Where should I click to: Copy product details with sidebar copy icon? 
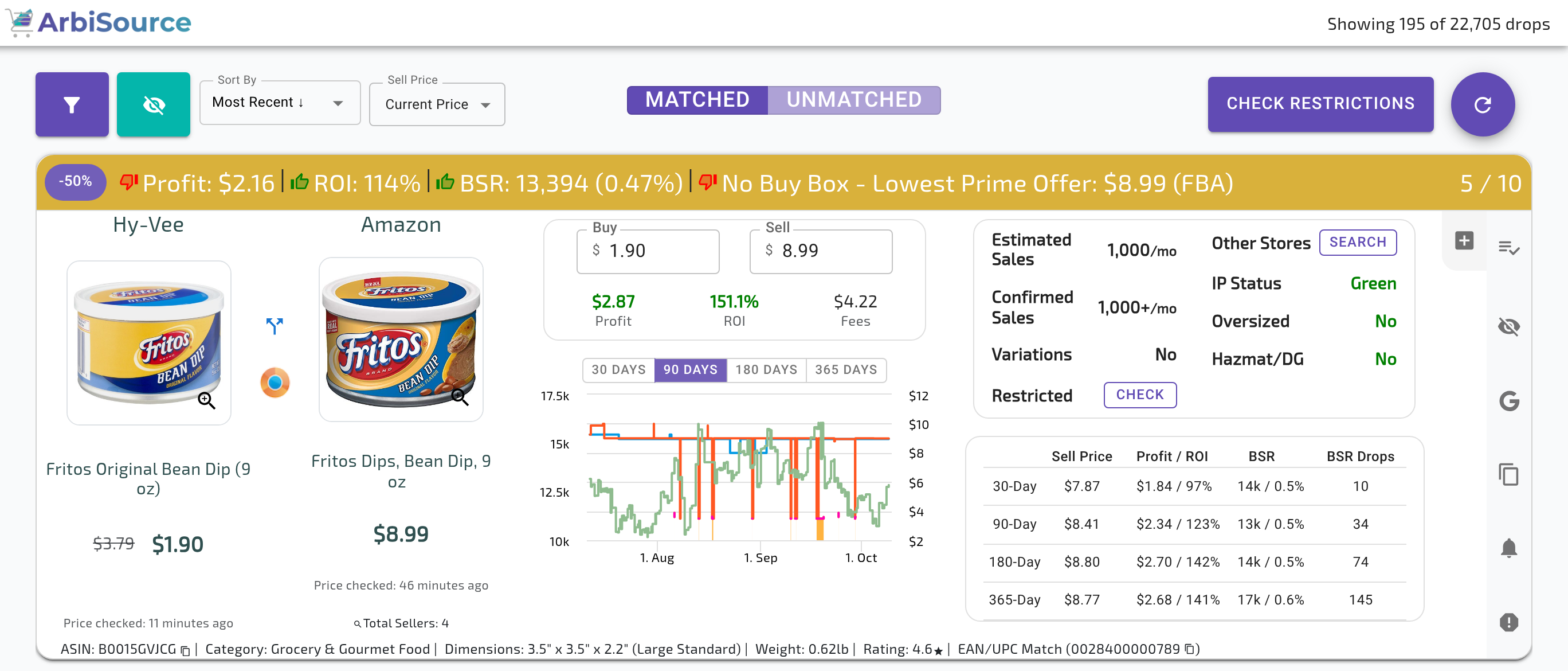[1509, 474]
